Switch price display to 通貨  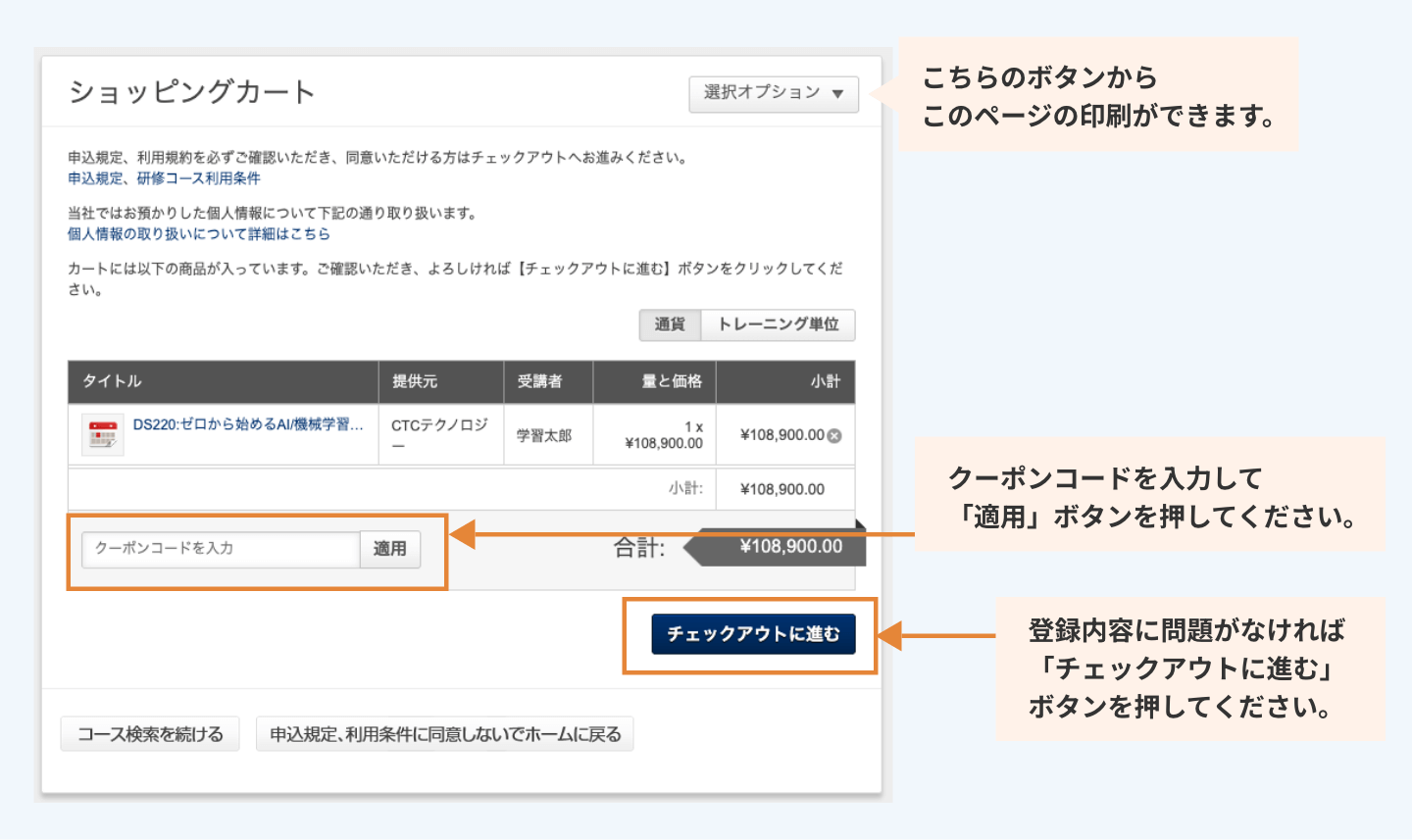(x=670, y=324)
